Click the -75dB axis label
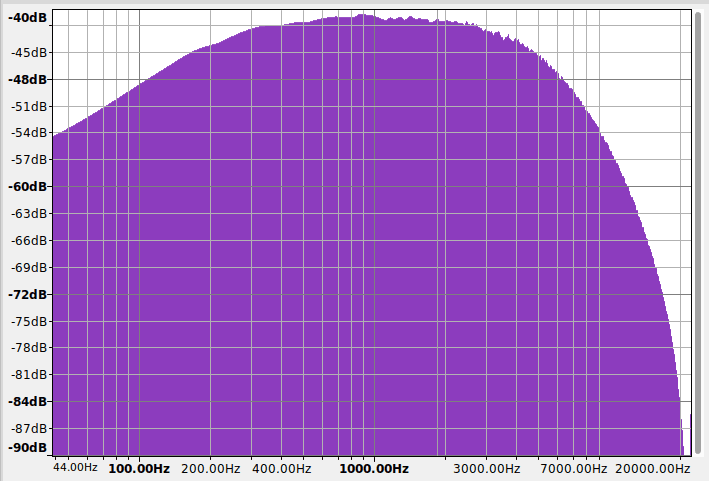The height and width of the screenshot is (481, 709). [x=29, y=321]
